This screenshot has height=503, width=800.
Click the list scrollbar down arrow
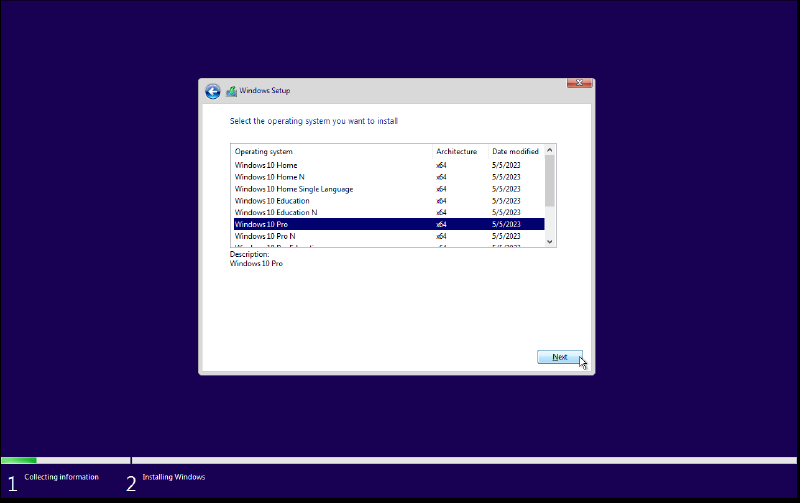(x=549, y=242)
